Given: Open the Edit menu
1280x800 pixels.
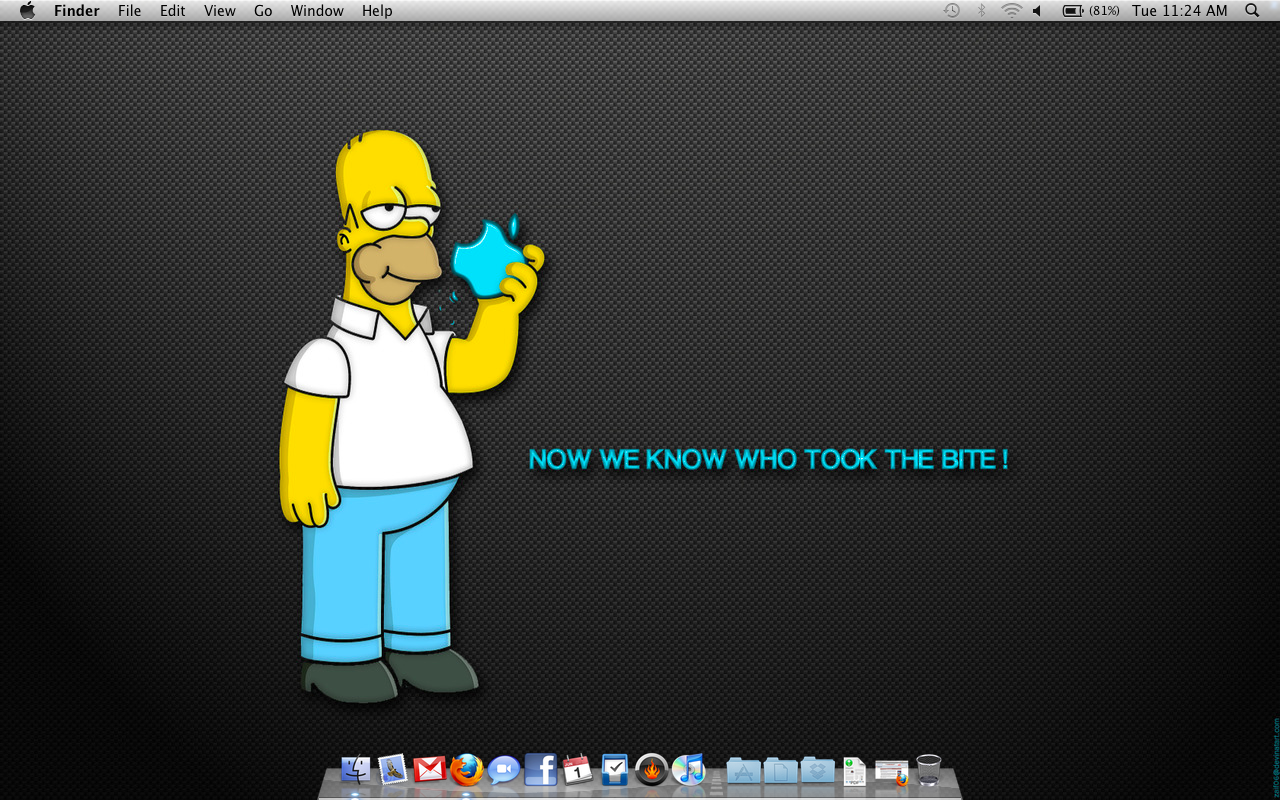Looking at the screenshot, I should [x=173, y=11].
